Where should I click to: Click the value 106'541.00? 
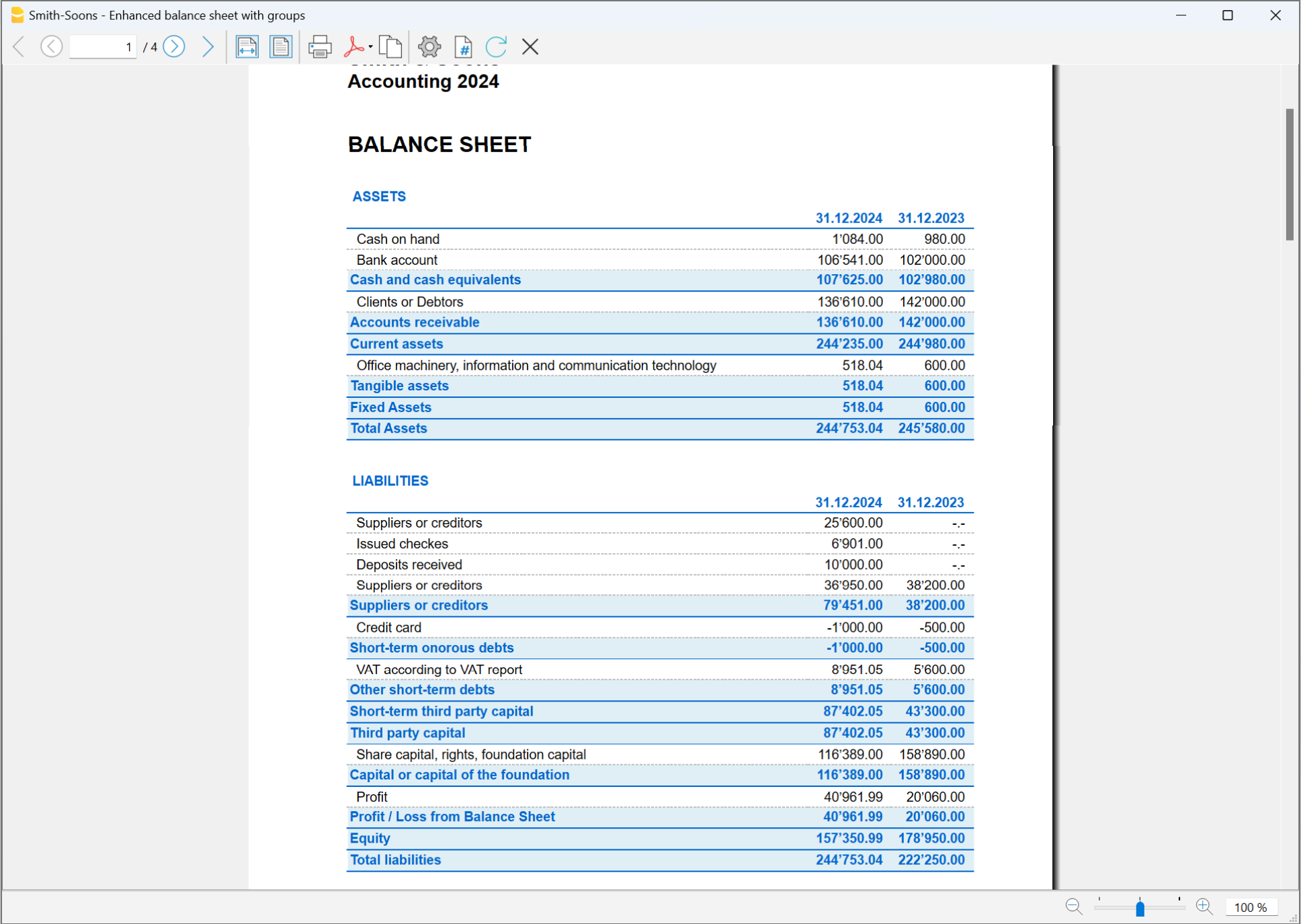coord(850,260)
